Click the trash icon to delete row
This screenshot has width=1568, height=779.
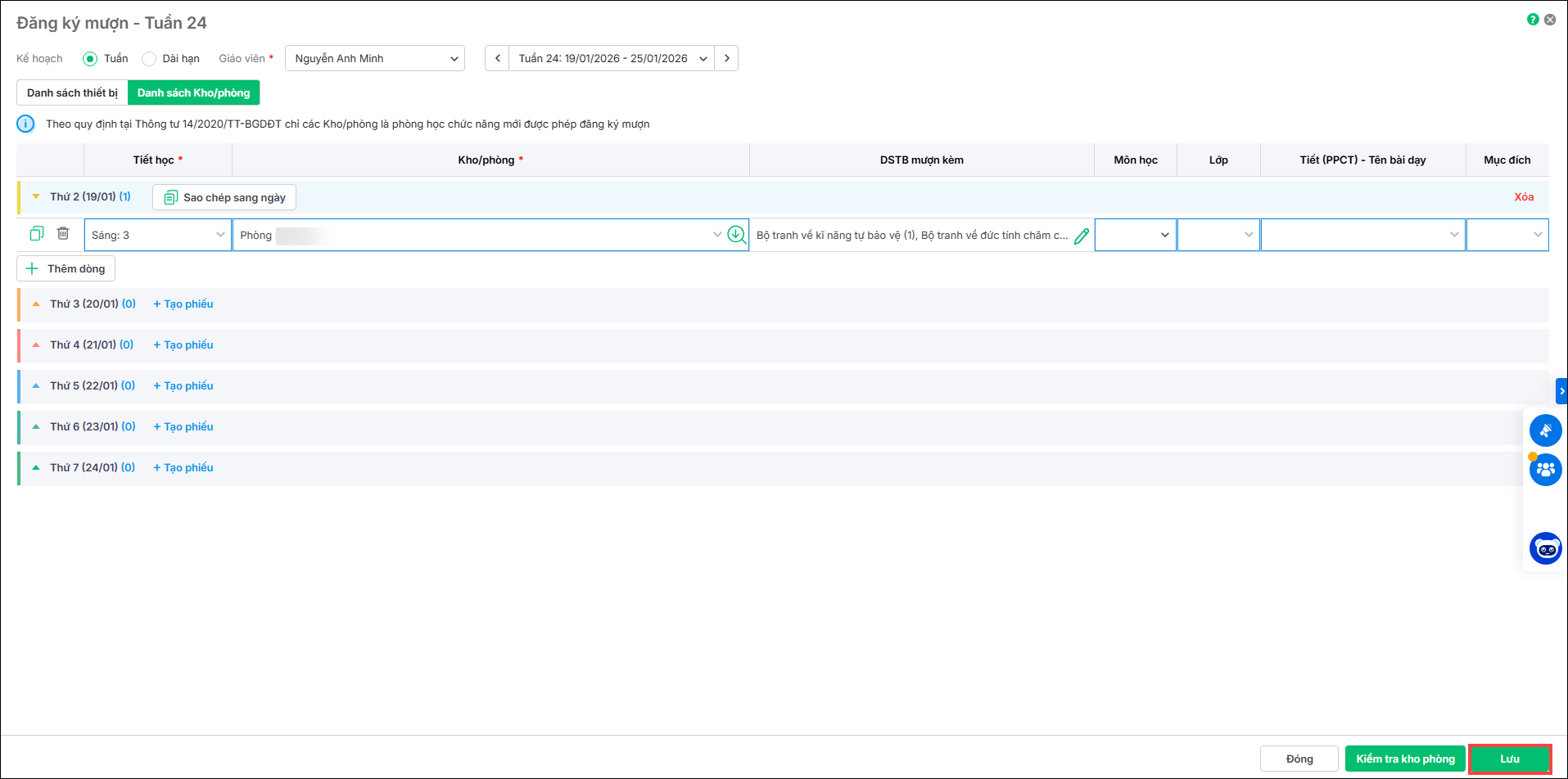coord(63,234)
